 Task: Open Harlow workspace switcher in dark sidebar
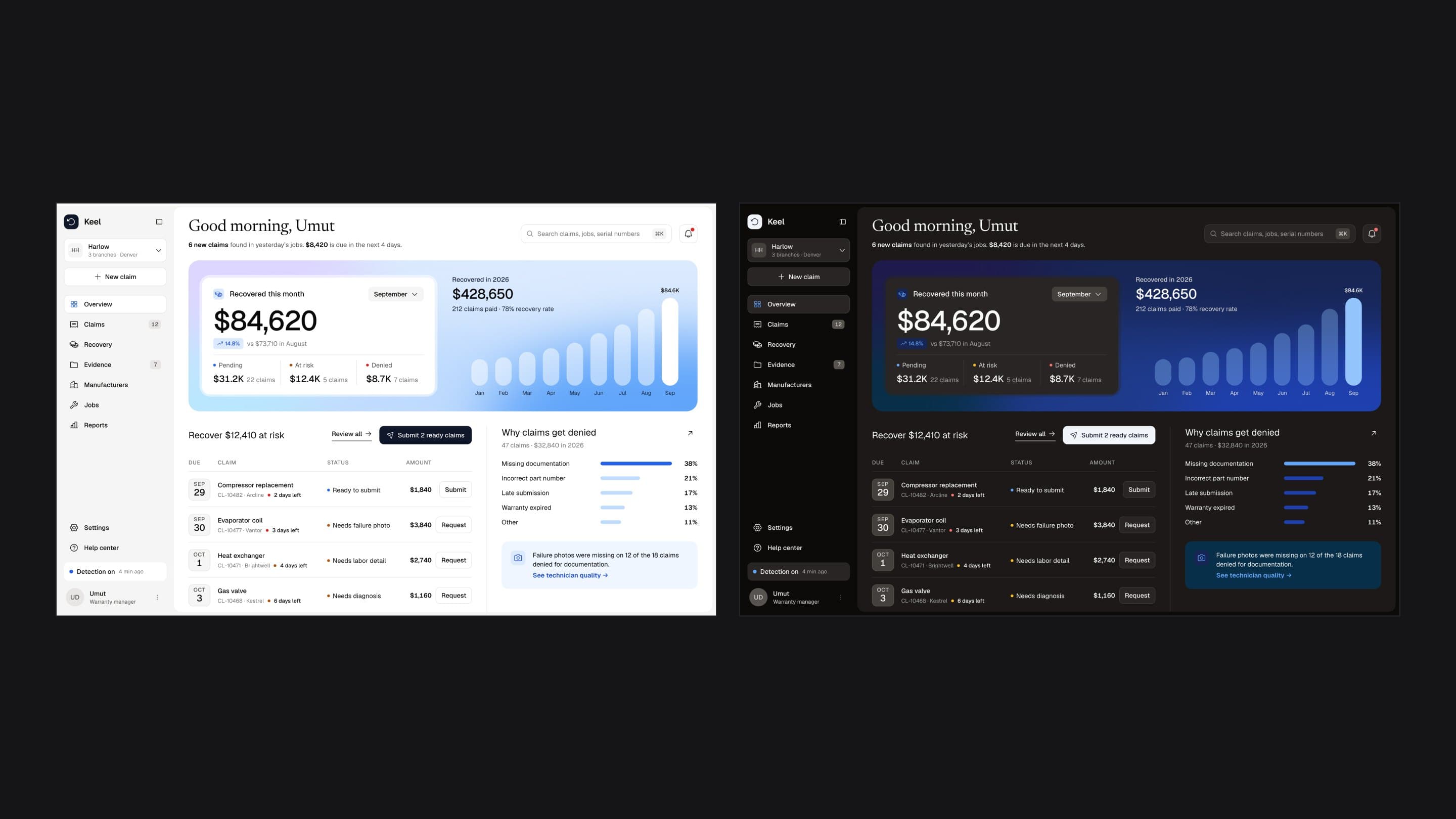pyautogui.click(x=799, y=250)
